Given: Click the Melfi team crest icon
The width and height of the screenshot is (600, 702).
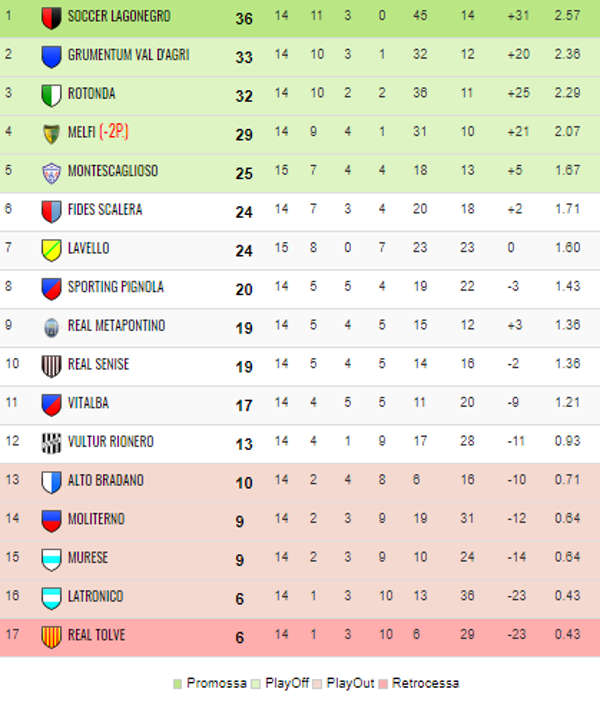Looking at the screenshot, I should click(51, 134).
